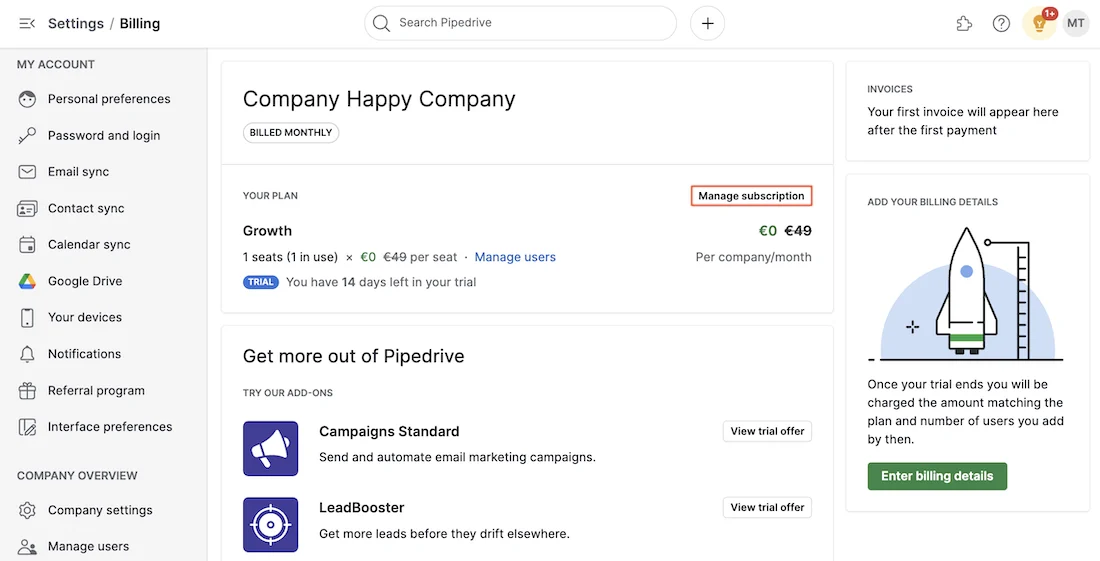
Task: Follow the Manage users link in plan
Action: pyautogui.click(x=515, y=257)
